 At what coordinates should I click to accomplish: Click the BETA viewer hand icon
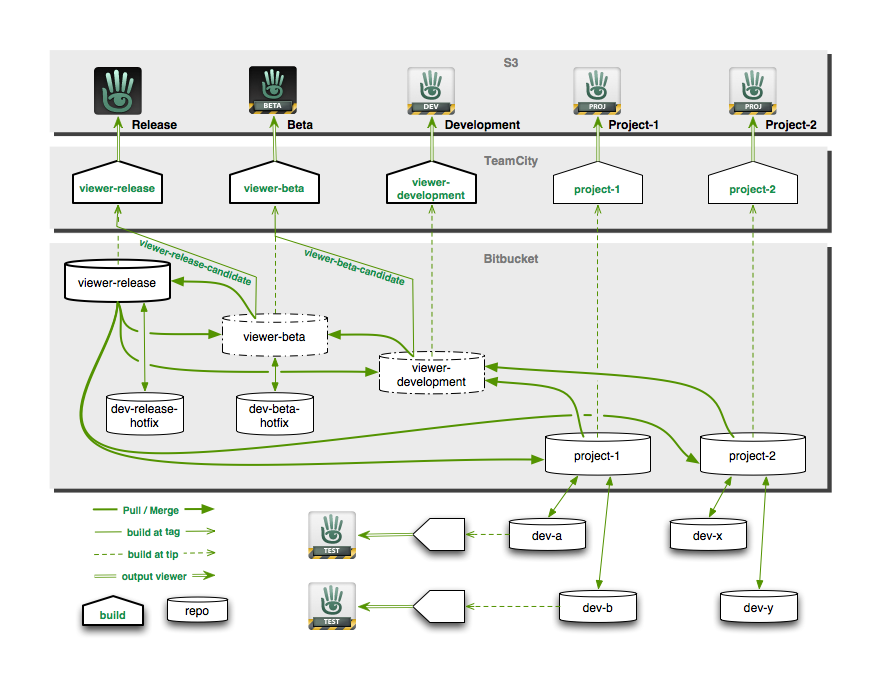click(x=273, y=90)
